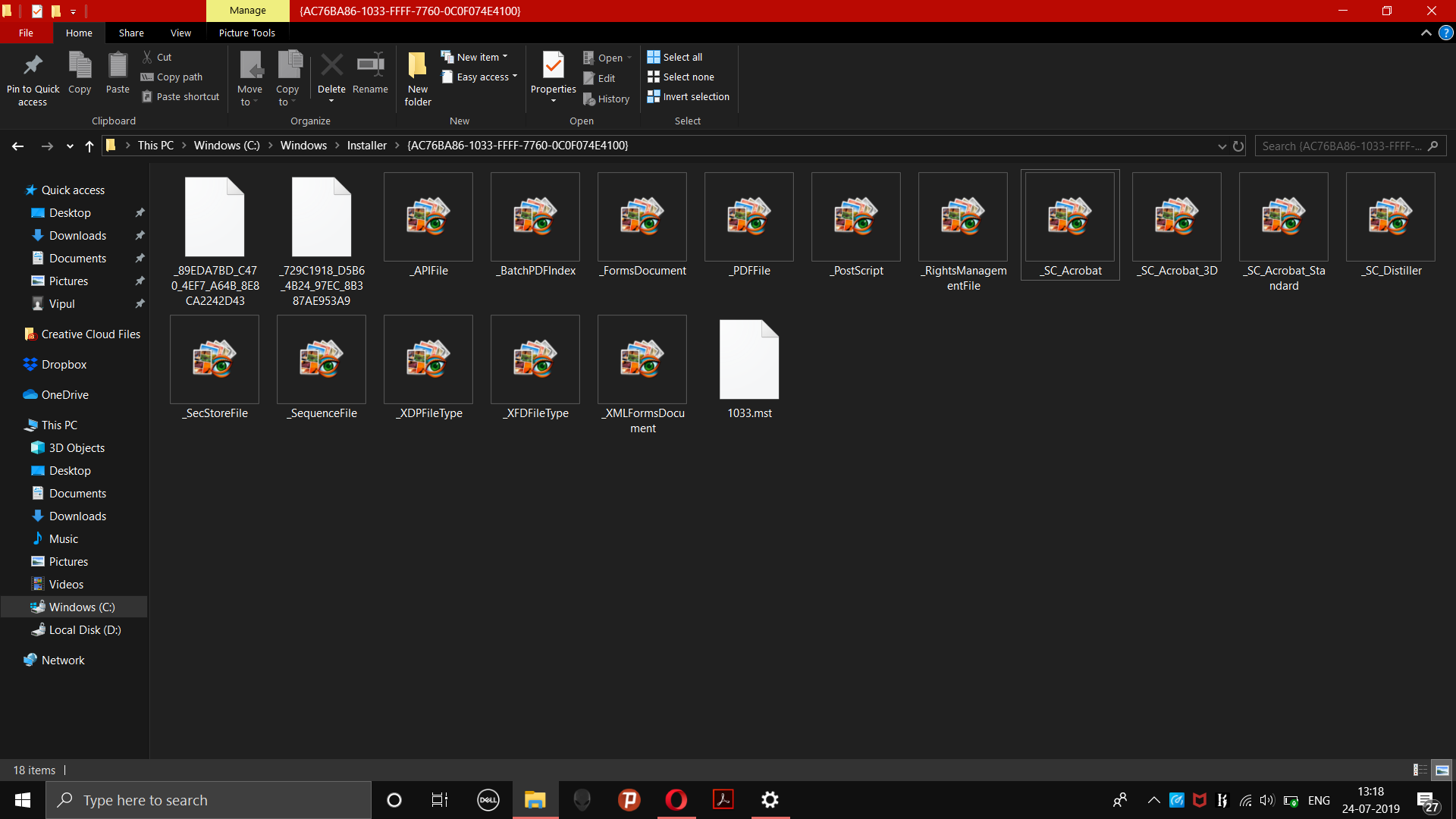Expand breadcrumb chevron after This PC
The image size is (1456, 819).
coord(184,146)
